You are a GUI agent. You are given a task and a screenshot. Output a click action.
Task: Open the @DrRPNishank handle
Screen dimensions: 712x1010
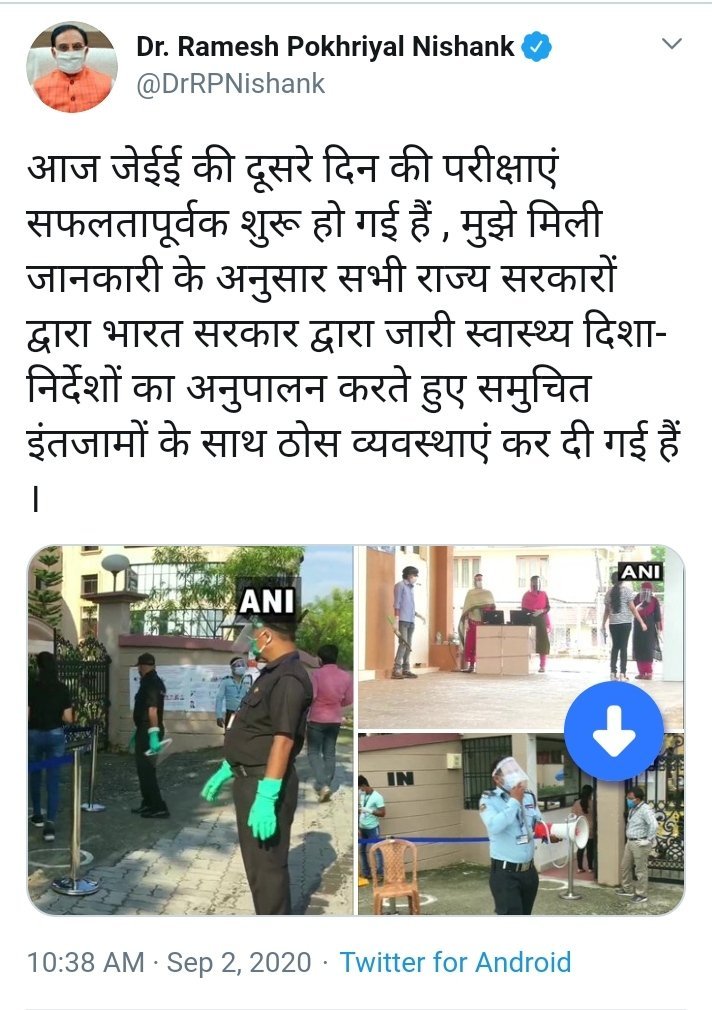point(231,84)
